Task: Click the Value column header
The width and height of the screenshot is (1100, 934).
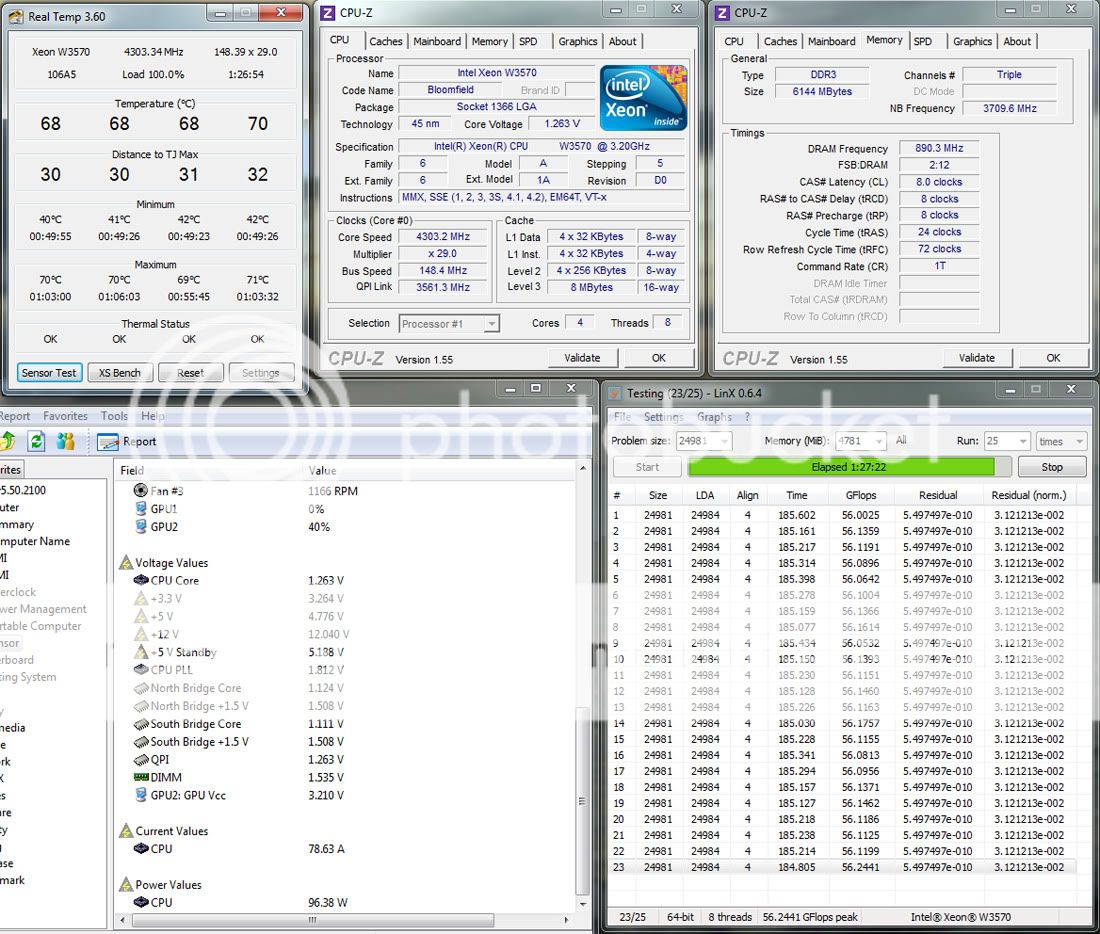Action: [x=322, y=471]
